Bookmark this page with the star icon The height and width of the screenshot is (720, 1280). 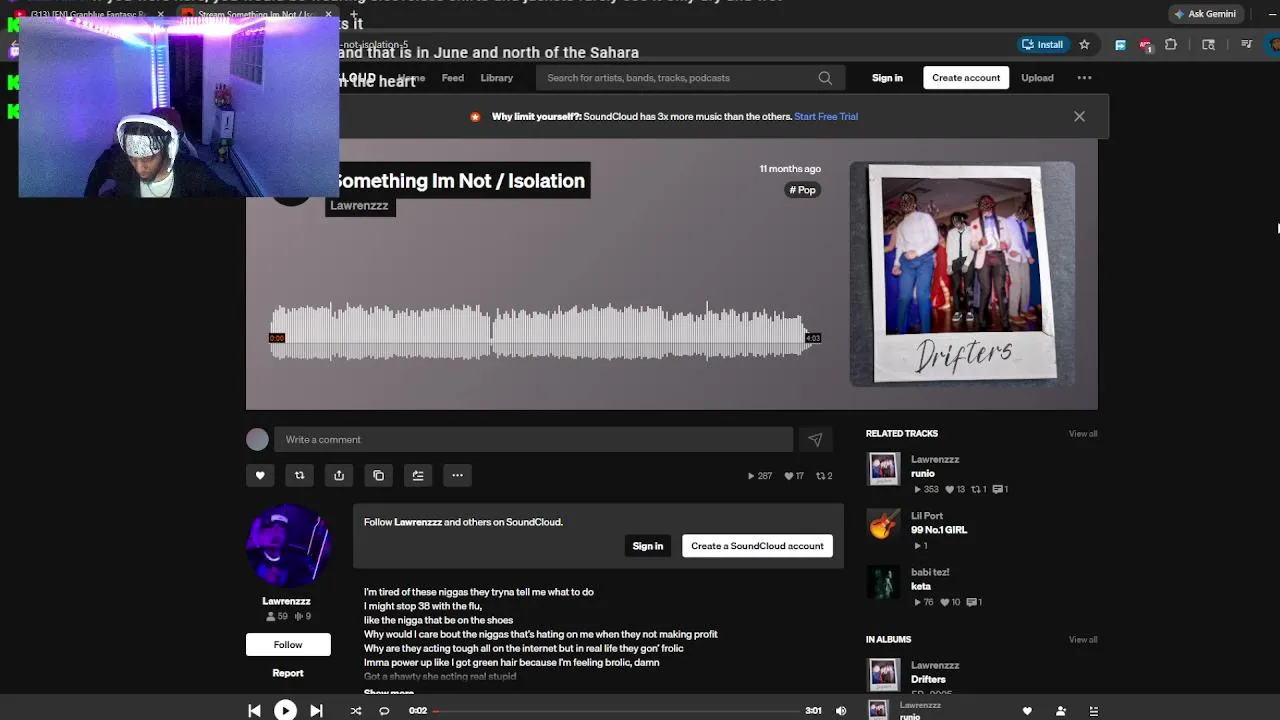point(1084,44)
